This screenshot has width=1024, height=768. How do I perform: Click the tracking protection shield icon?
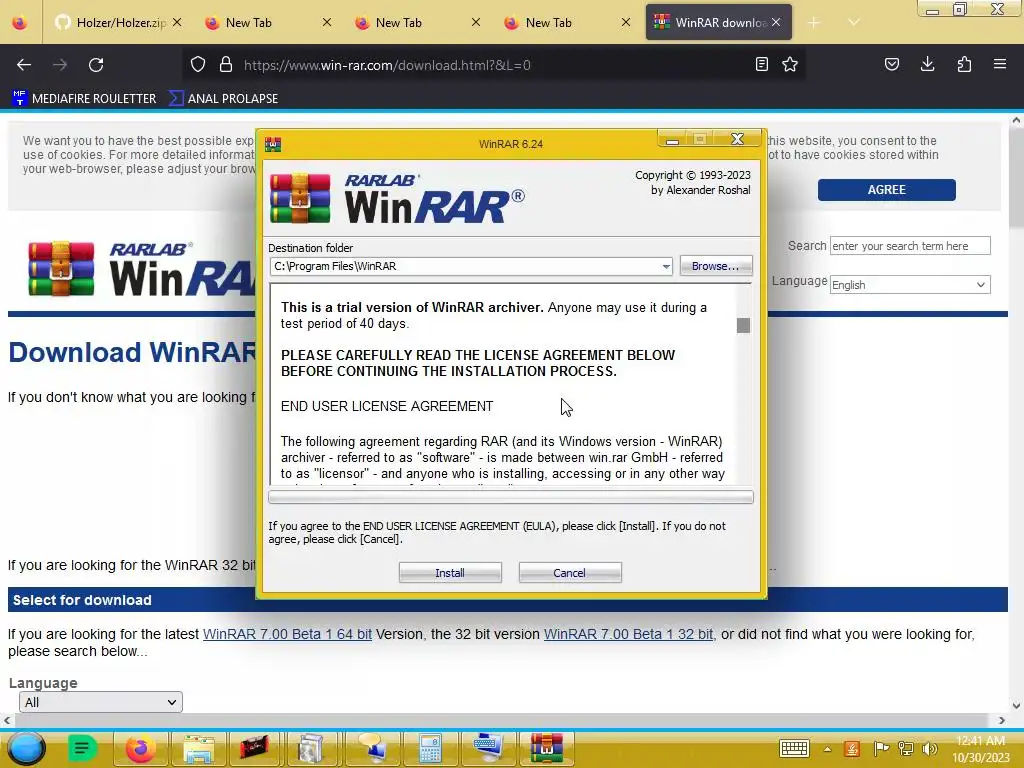(198, 65)
